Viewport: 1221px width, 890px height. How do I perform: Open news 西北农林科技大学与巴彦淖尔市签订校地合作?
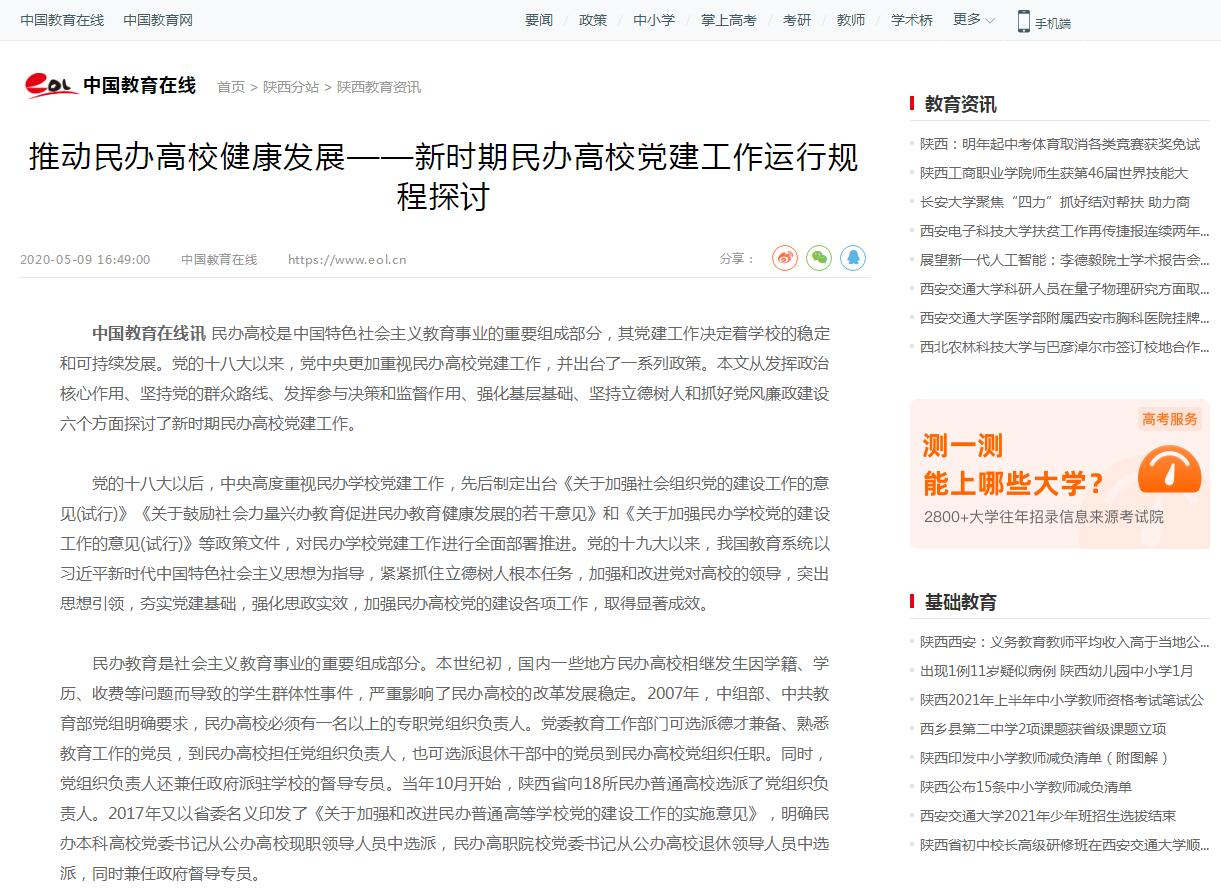tap(1065, 347)
